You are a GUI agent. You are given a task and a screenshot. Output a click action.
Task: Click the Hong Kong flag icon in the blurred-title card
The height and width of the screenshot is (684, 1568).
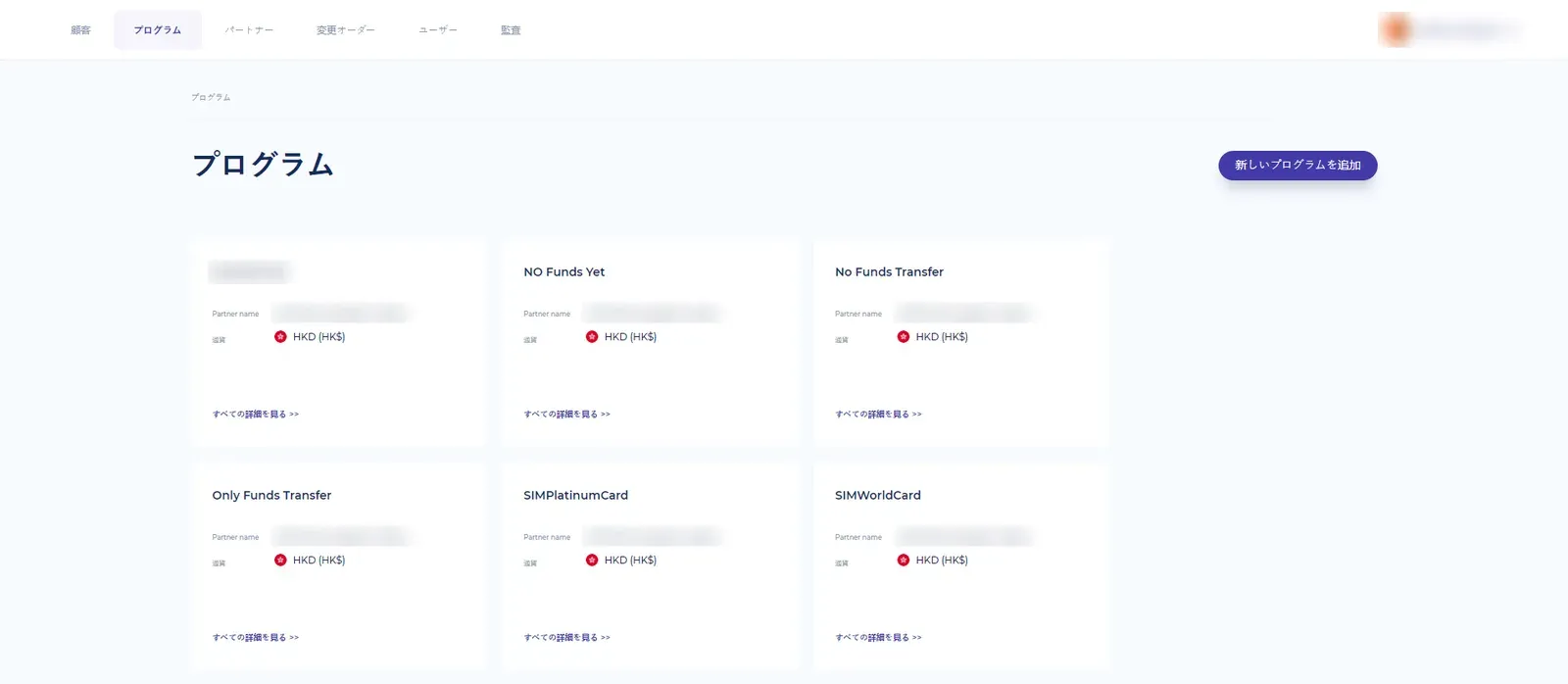pos(280,337)
